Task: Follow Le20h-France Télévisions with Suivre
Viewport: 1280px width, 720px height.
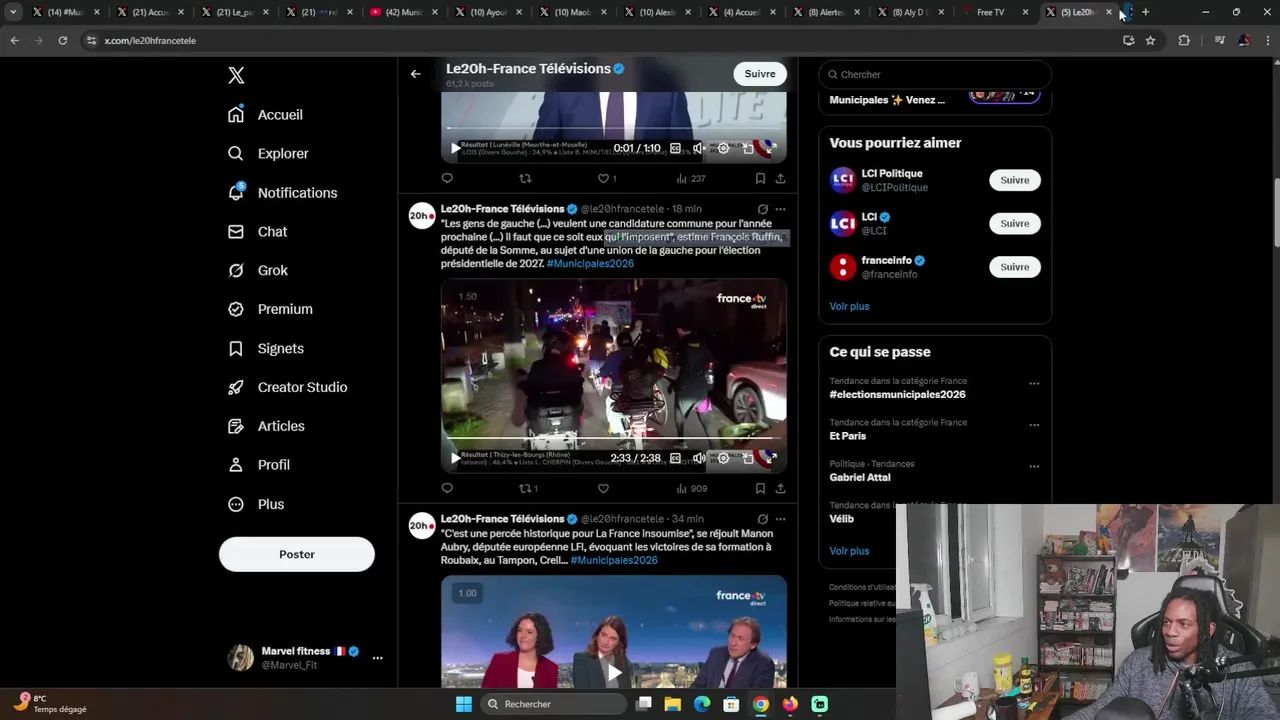Action: point(760,74)
